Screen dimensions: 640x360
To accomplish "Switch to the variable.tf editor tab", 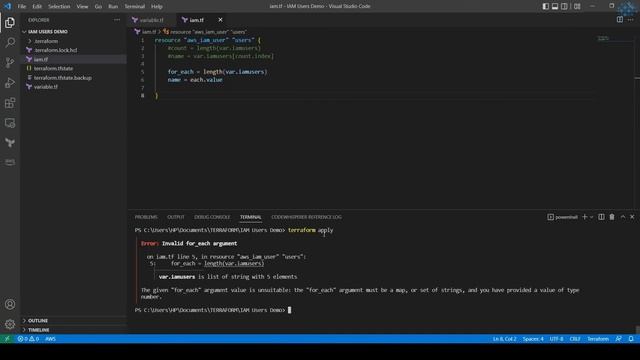I will tap(150, 20).
